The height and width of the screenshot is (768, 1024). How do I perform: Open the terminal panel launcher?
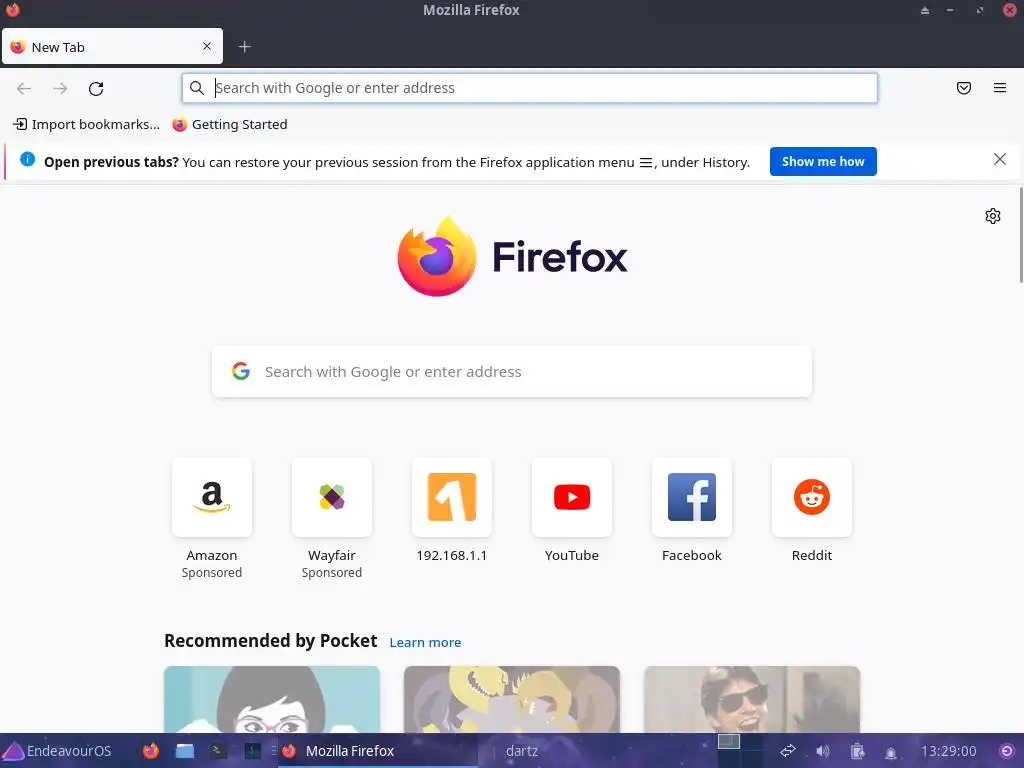coord(219,751)
